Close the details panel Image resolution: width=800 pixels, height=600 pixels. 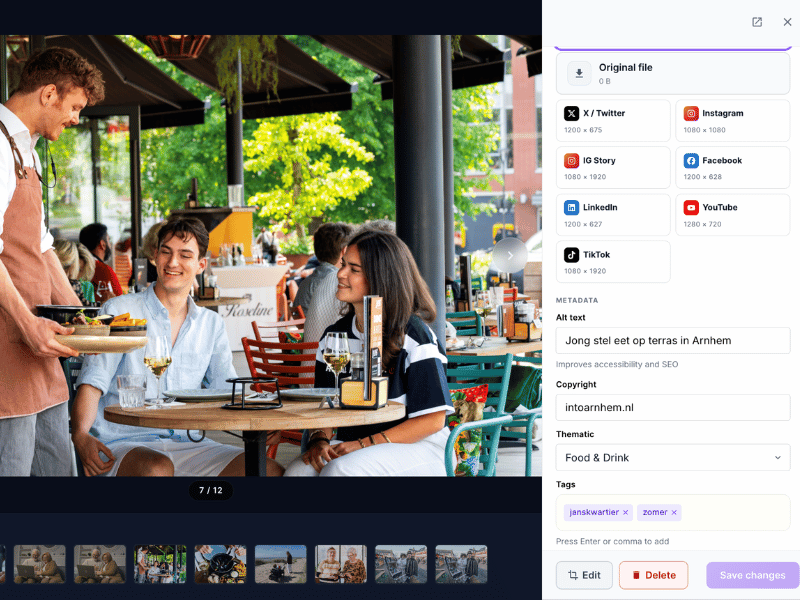(787, 22)
